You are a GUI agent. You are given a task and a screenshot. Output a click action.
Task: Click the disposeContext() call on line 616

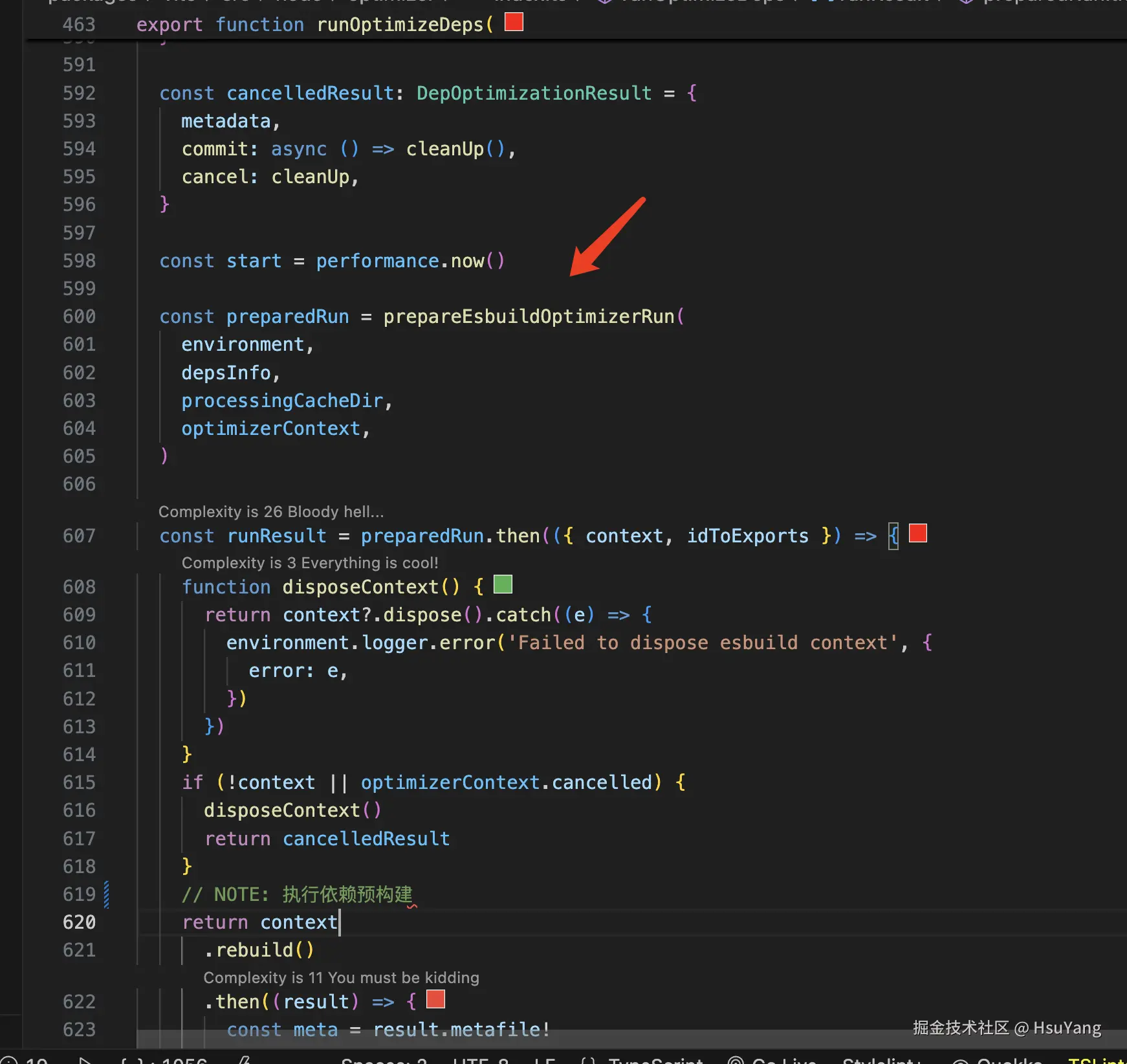pyautogui.click(x=292, y=810)
